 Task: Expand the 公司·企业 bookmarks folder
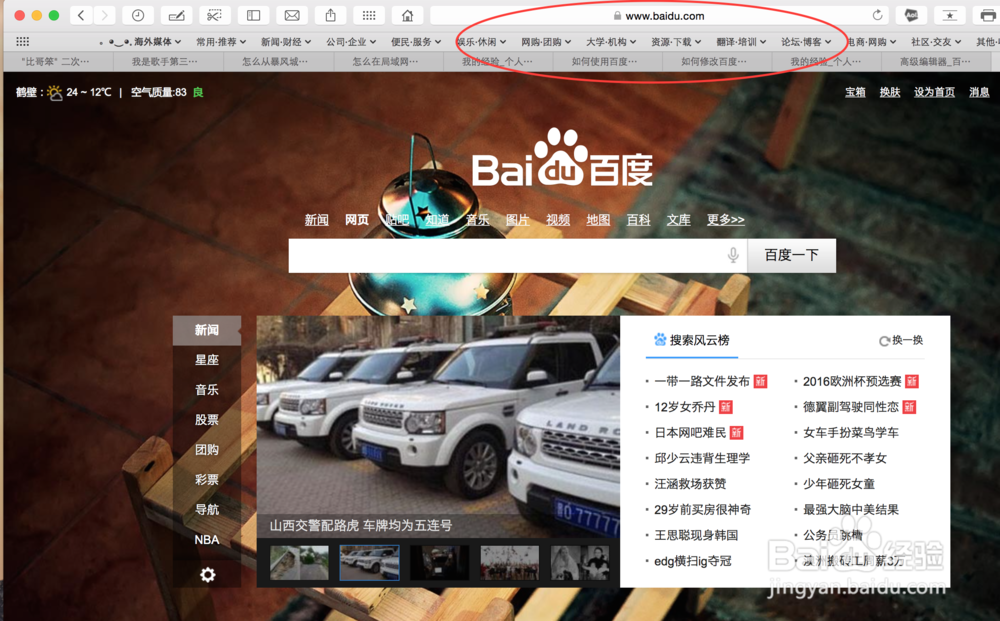click(x=351, y=41)
